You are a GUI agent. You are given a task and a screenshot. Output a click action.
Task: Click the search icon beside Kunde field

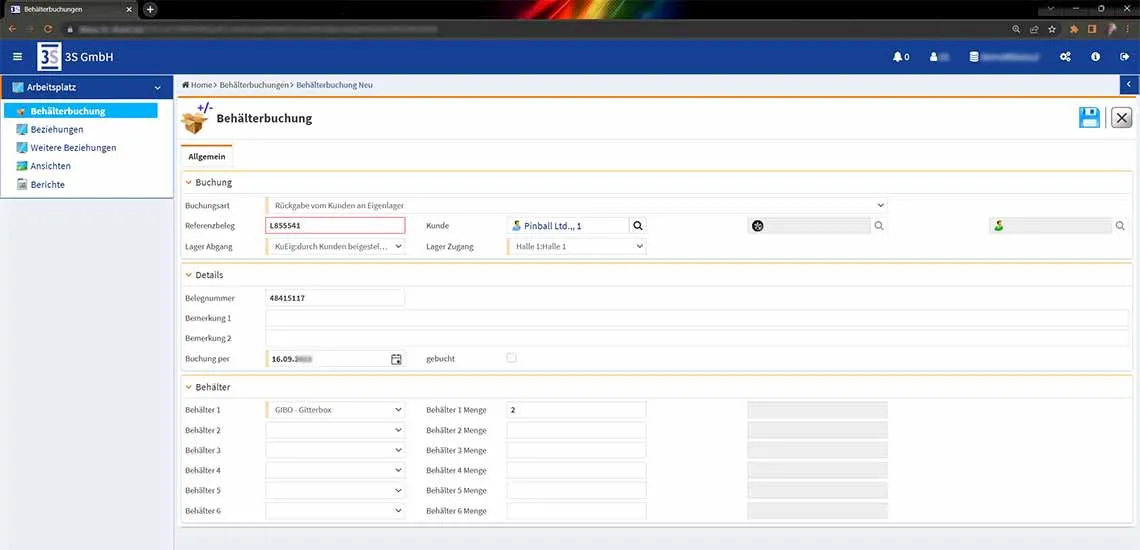638,226
